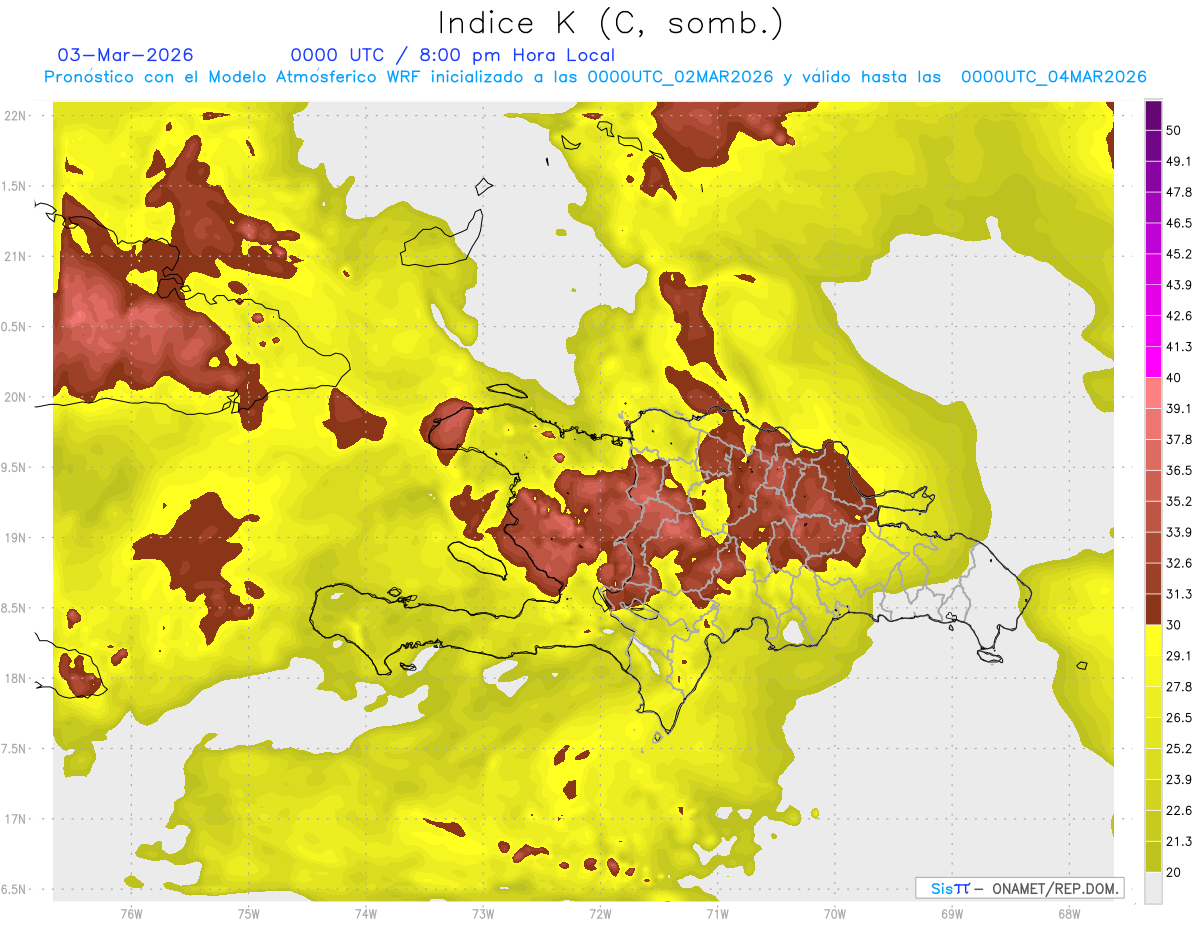Click the valid-until time '0000UTC_04MAR2026'

[1053, 77]
